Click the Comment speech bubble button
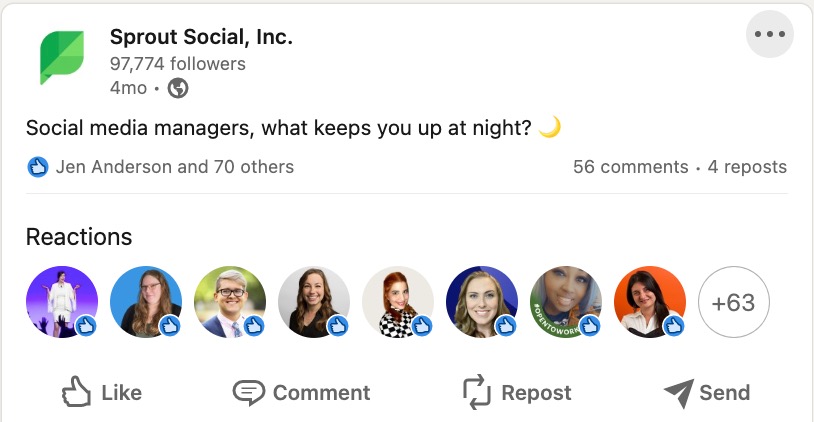Screen dimensions: 814x422 [x=301, y=392]
